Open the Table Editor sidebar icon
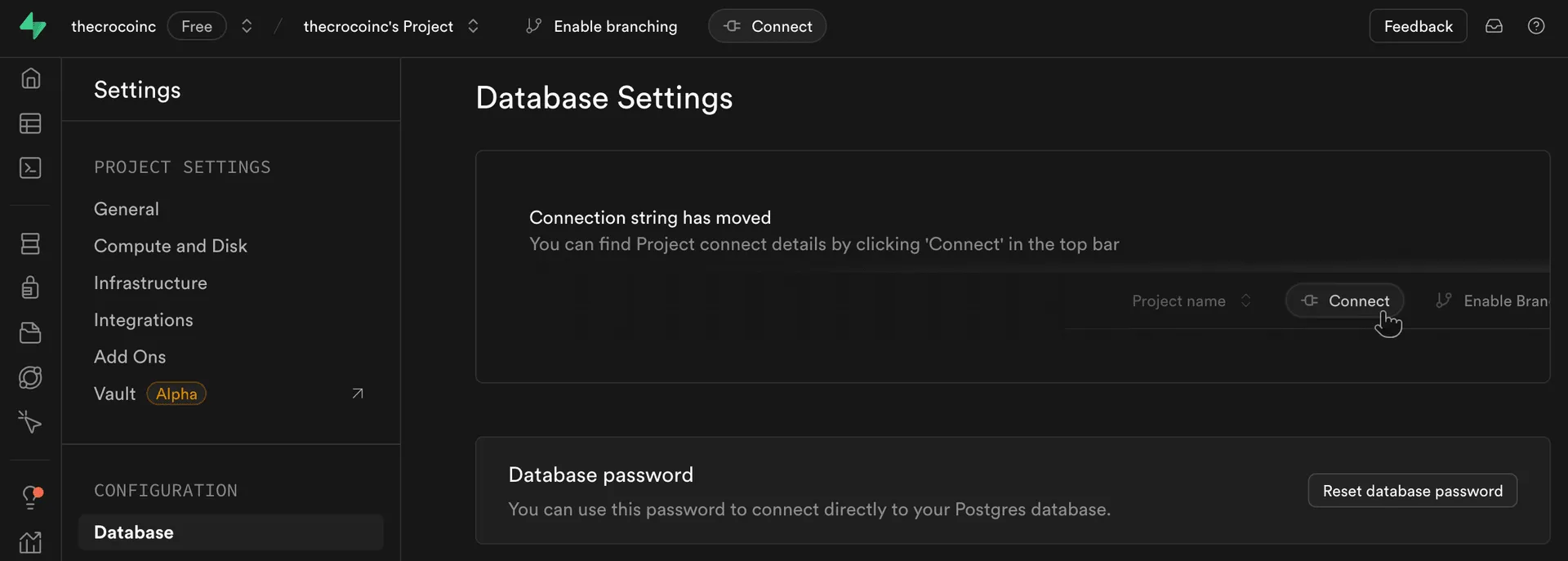This screenshot has height=561, width=1568. 30,123
